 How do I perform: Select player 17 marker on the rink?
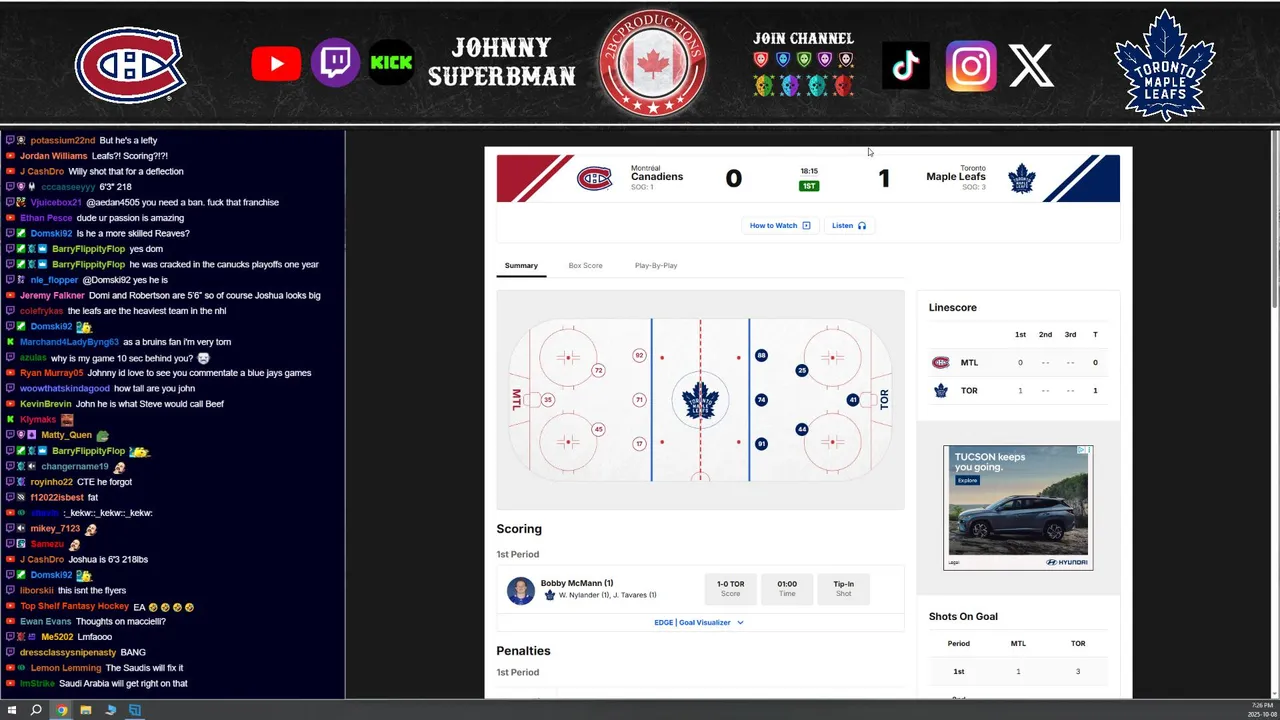point(640,444)
